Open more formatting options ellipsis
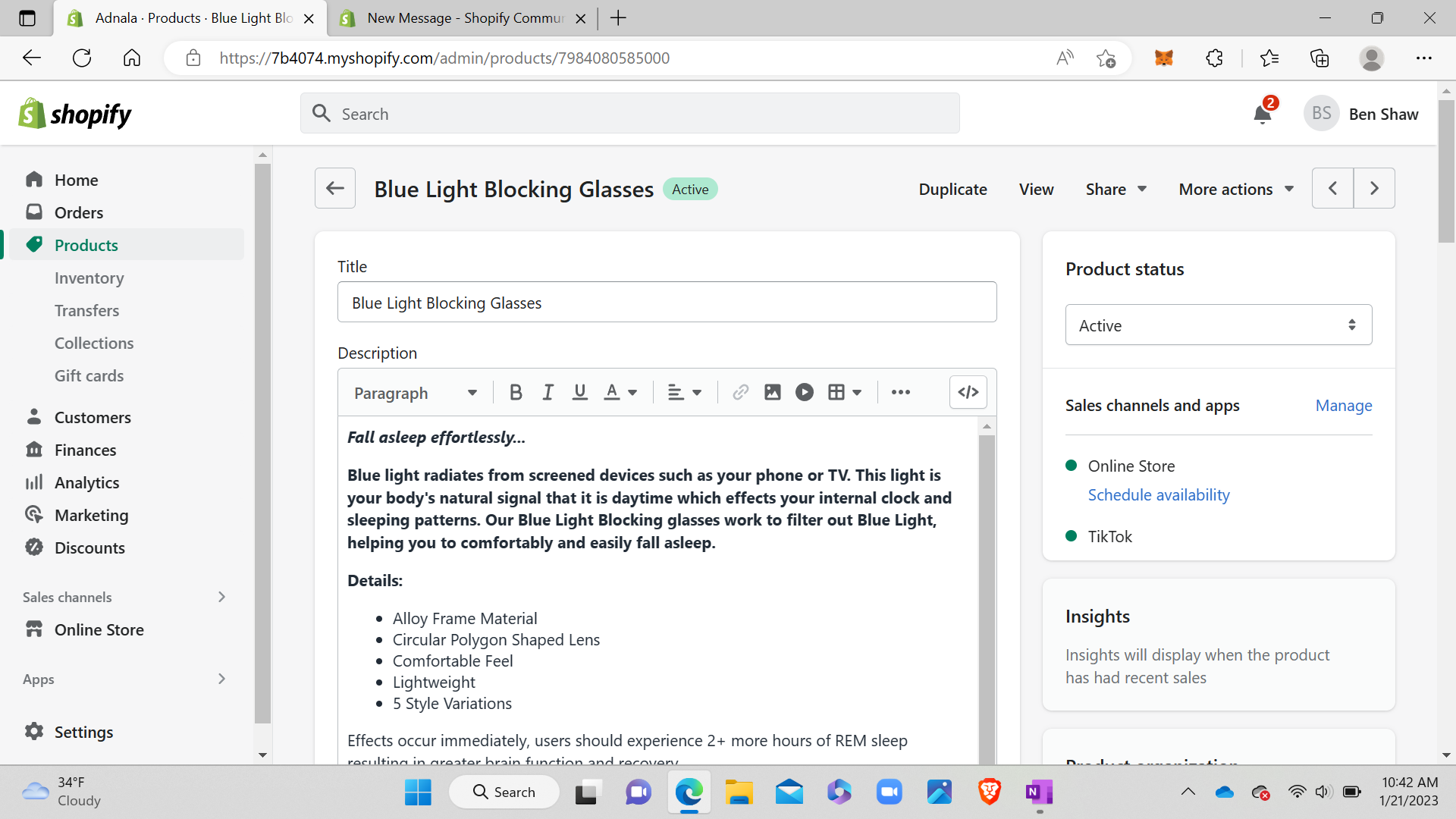Screen dimensions: 1456x819 (x=900, y=392)
